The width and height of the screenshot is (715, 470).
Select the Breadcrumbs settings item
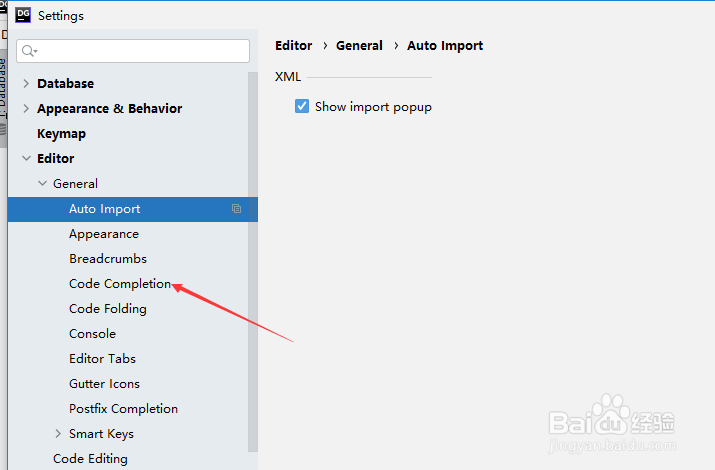tap(108, 259)
